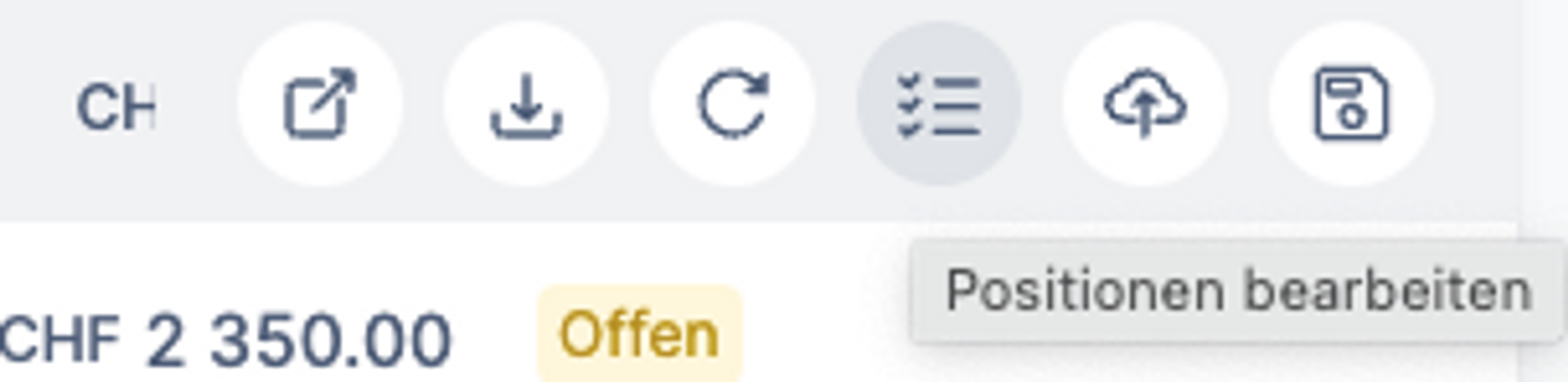This screenshot has width=1568, height=382.
Task: Click the cloud upload icon
Action: coord(1145,104)
